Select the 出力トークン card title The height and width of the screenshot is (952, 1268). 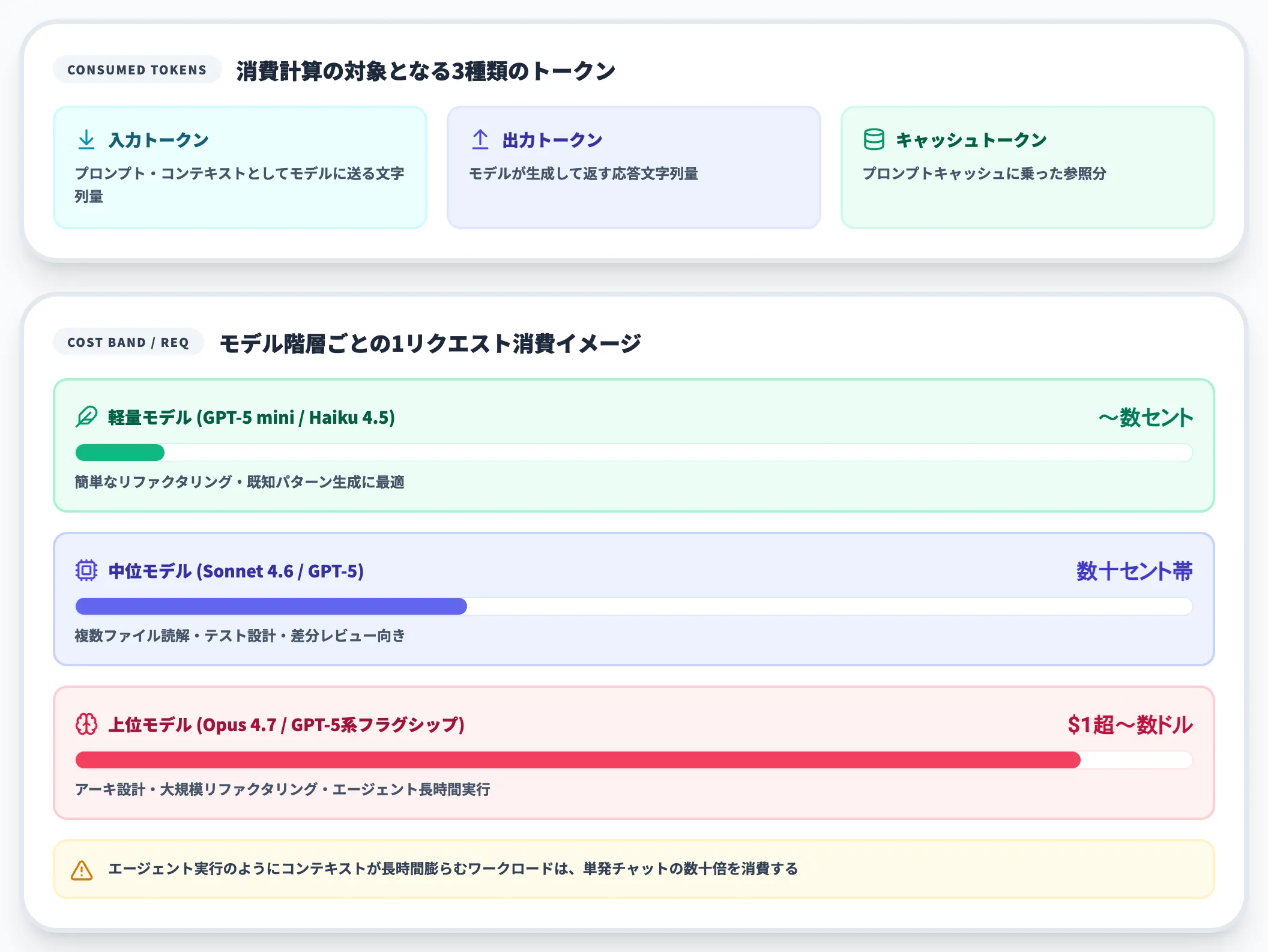click(552, 140)
